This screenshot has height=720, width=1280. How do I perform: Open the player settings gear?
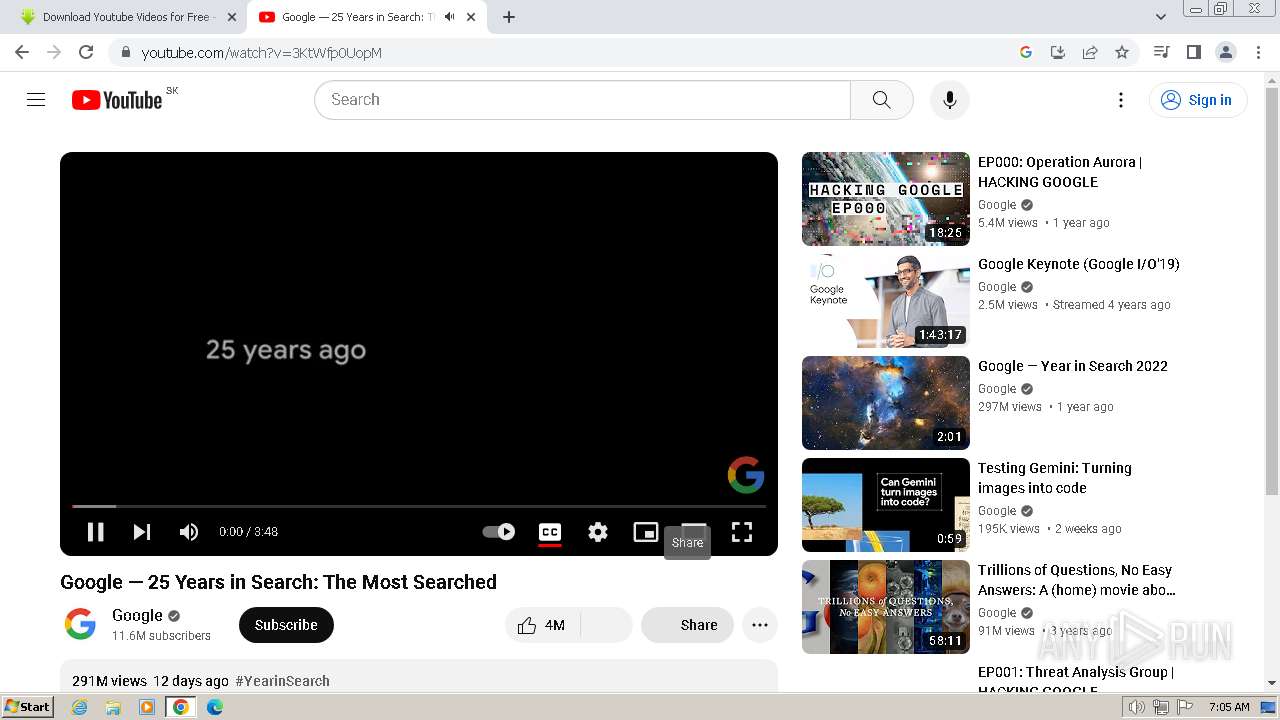point(598,532)
